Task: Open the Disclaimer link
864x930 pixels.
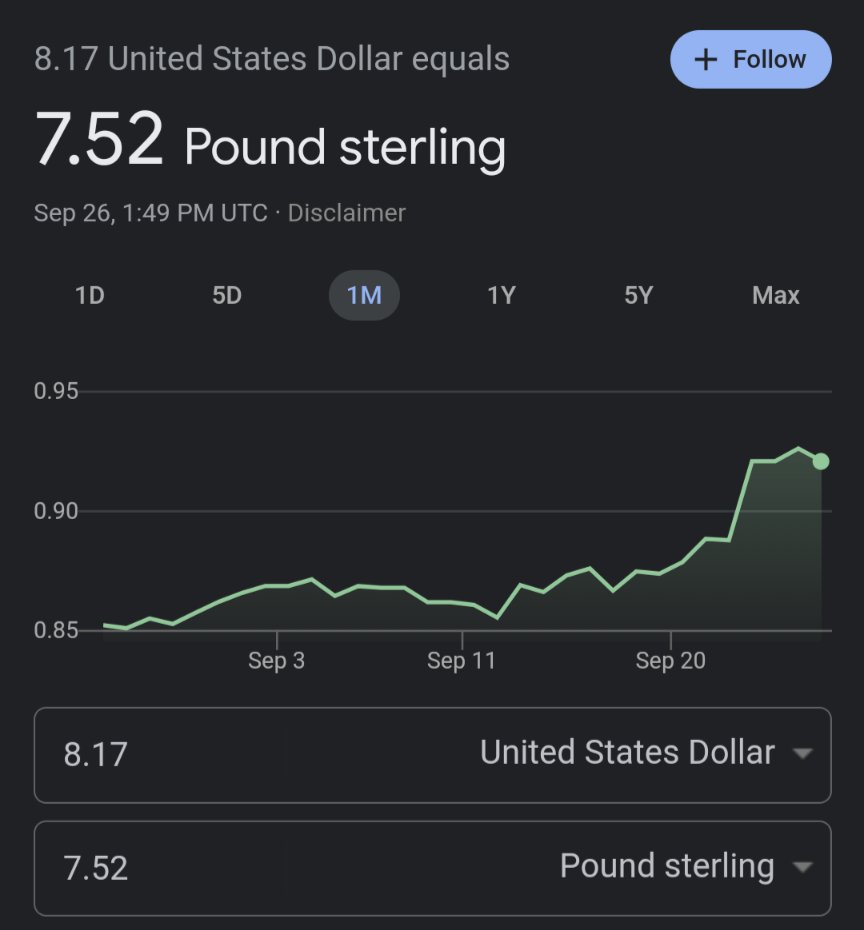Action: (x=346, y=213)
